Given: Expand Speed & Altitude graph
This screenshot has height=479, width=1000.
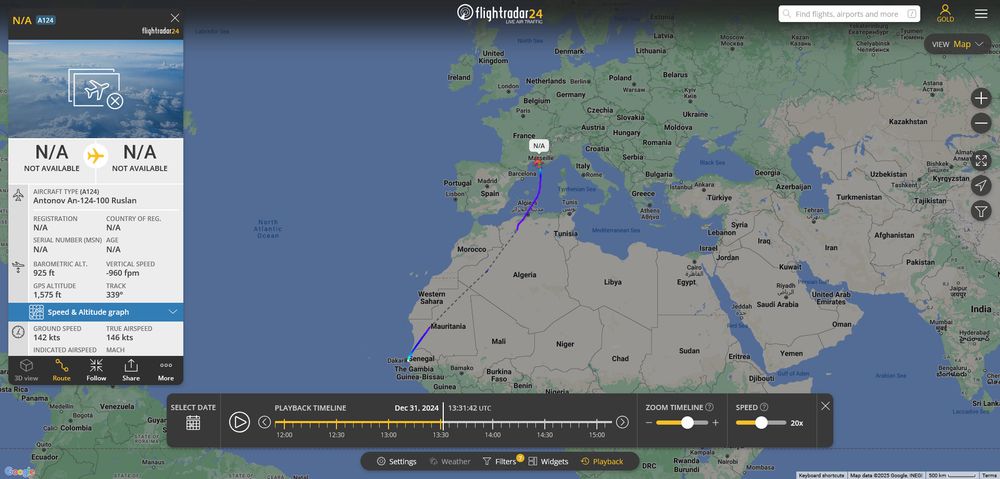Looking at the screenshot, I should click(96, 312).
